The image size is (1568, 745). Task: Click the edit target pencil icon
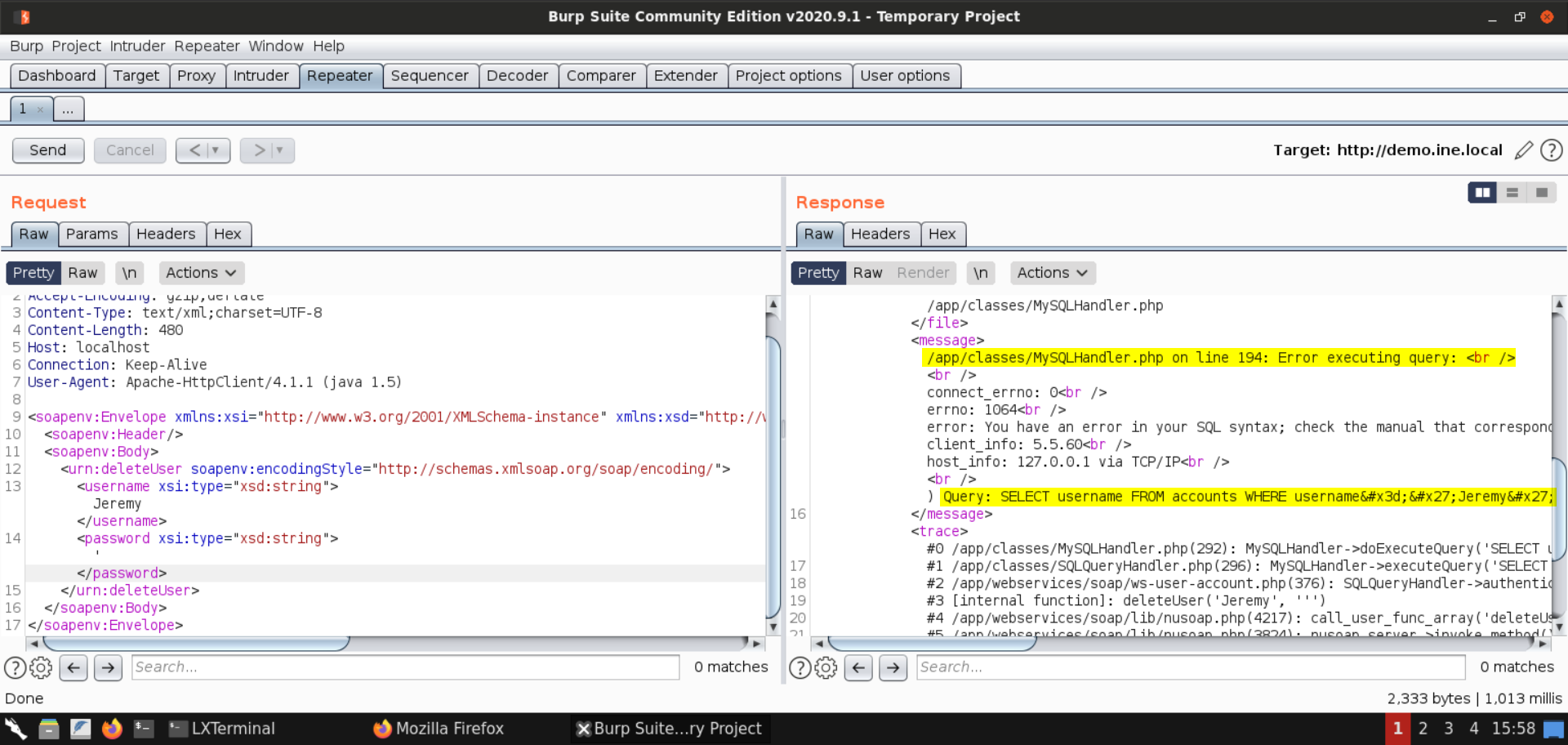(1523, 150)
